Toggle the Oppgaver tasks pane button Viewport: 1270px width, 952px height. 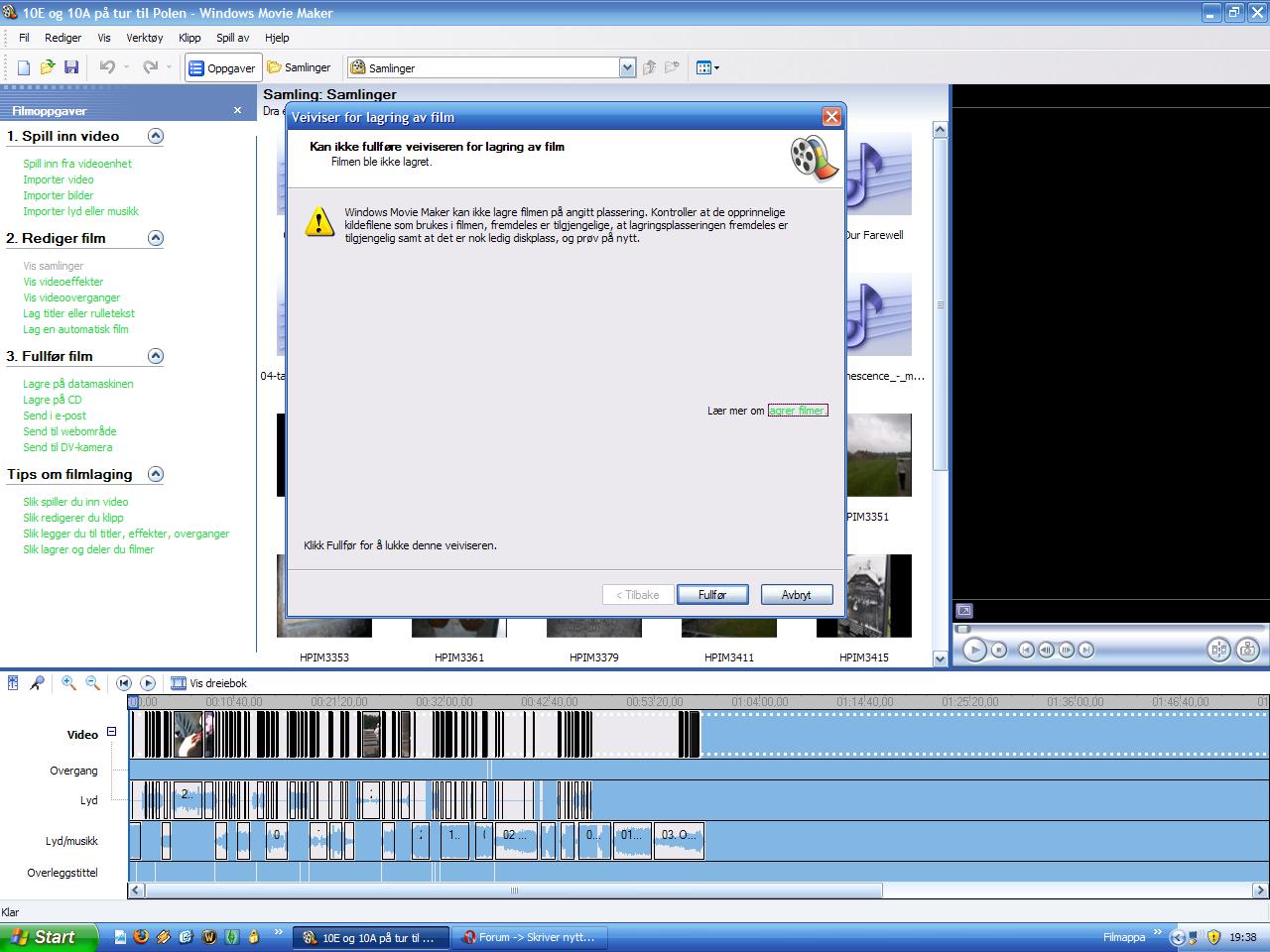222,67
